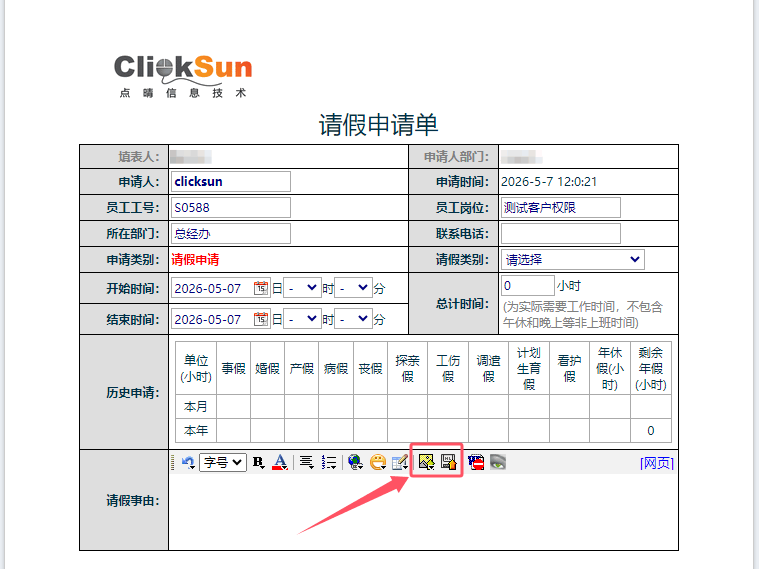
Task: Open start time minute dropdown
Action: 353,289
